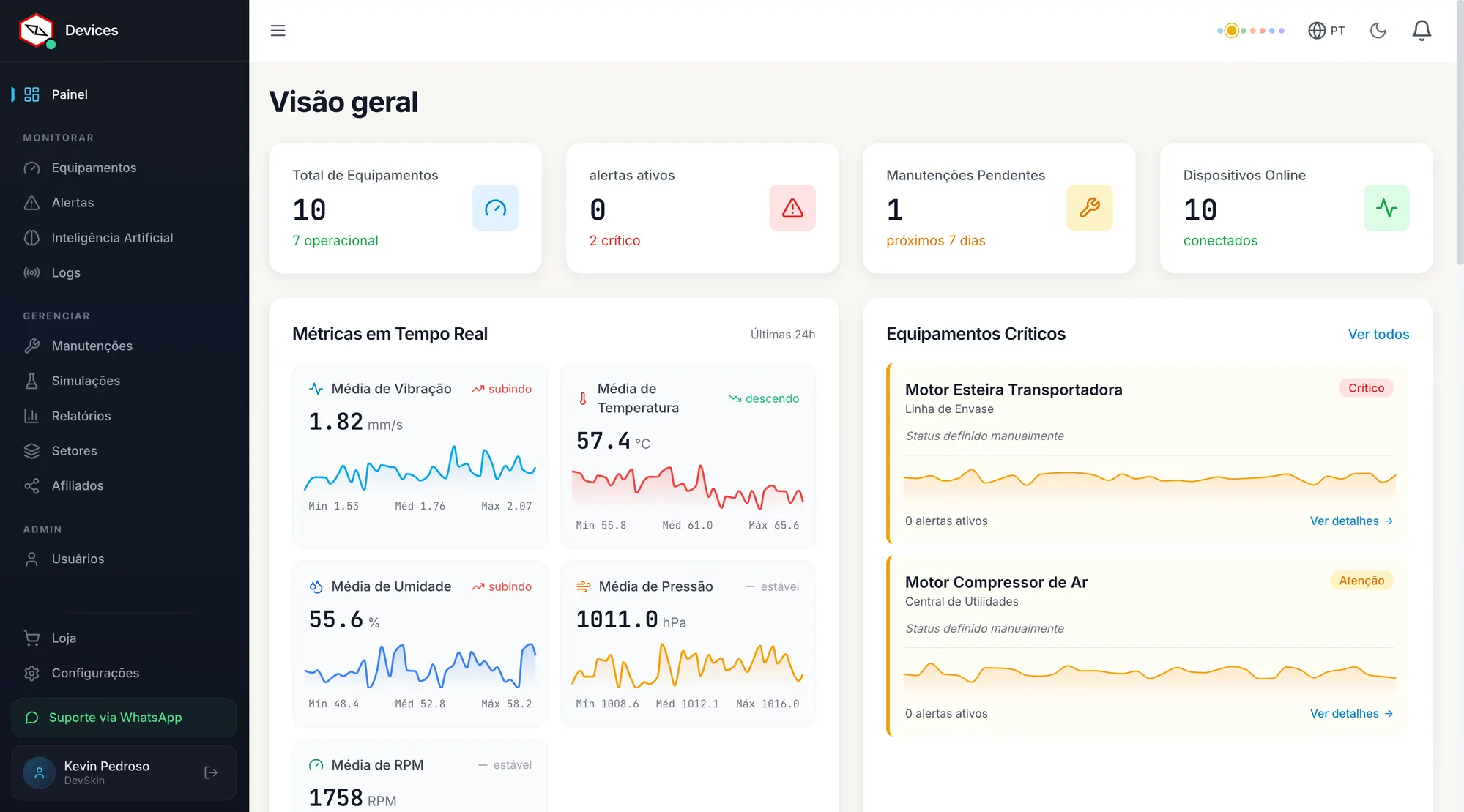Open Alertas from the sidebar
The width and height of the screenshot is (1464, 812).
pyautogui.click(x=125, y=203)
